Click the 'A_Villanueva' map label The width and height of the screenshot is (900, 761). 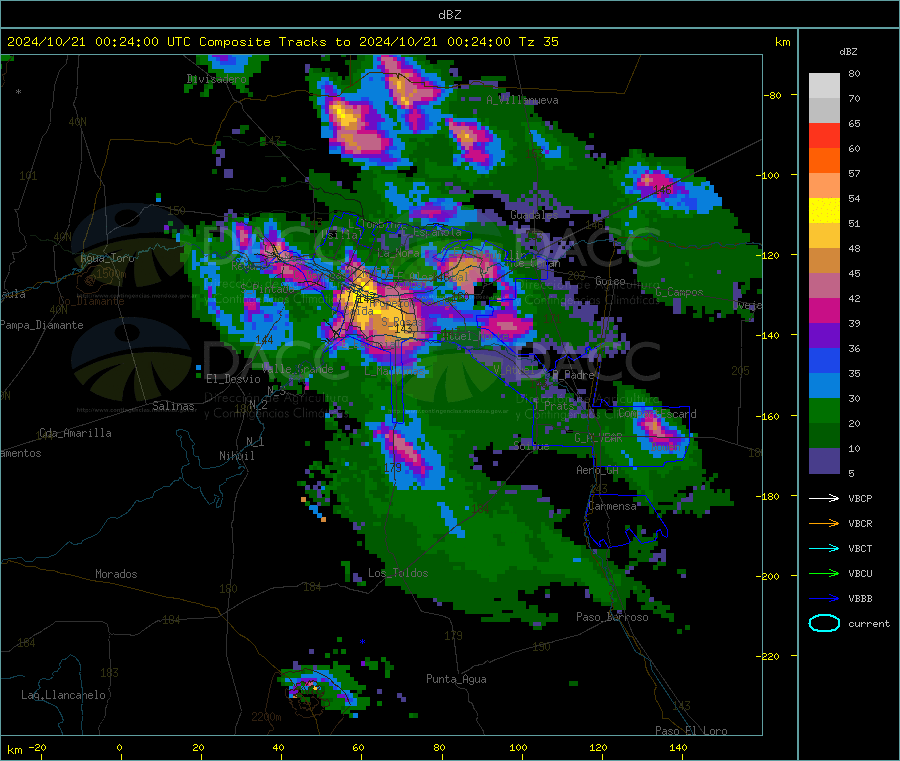pos(522,100)
